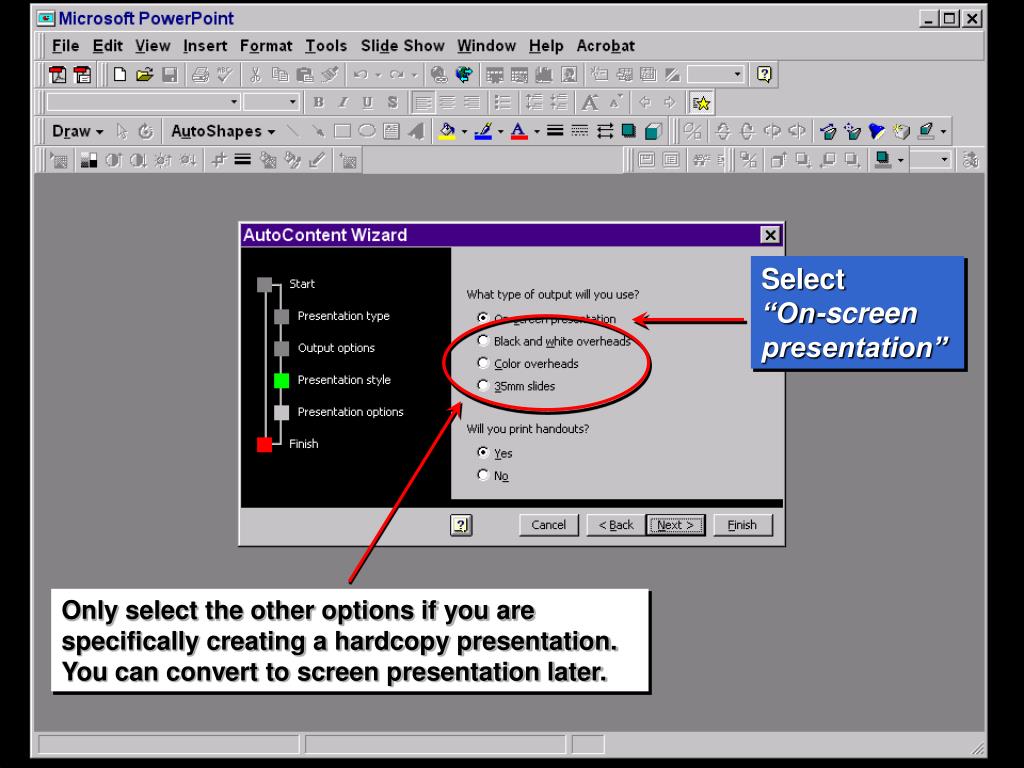Jump to Presentation type wizard step

(x=344, y=315)
